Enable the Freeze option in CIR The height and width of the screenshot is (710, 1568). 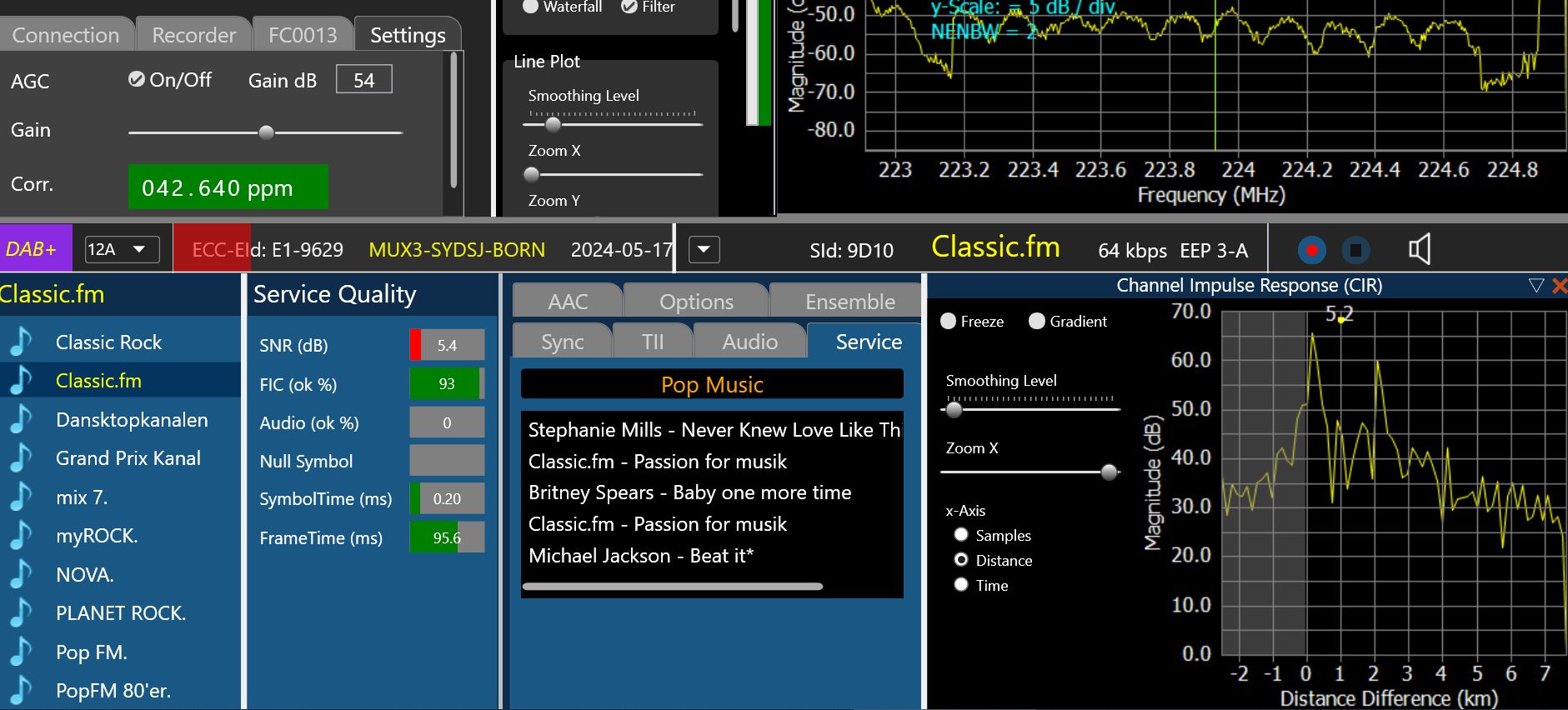[949, 322]
